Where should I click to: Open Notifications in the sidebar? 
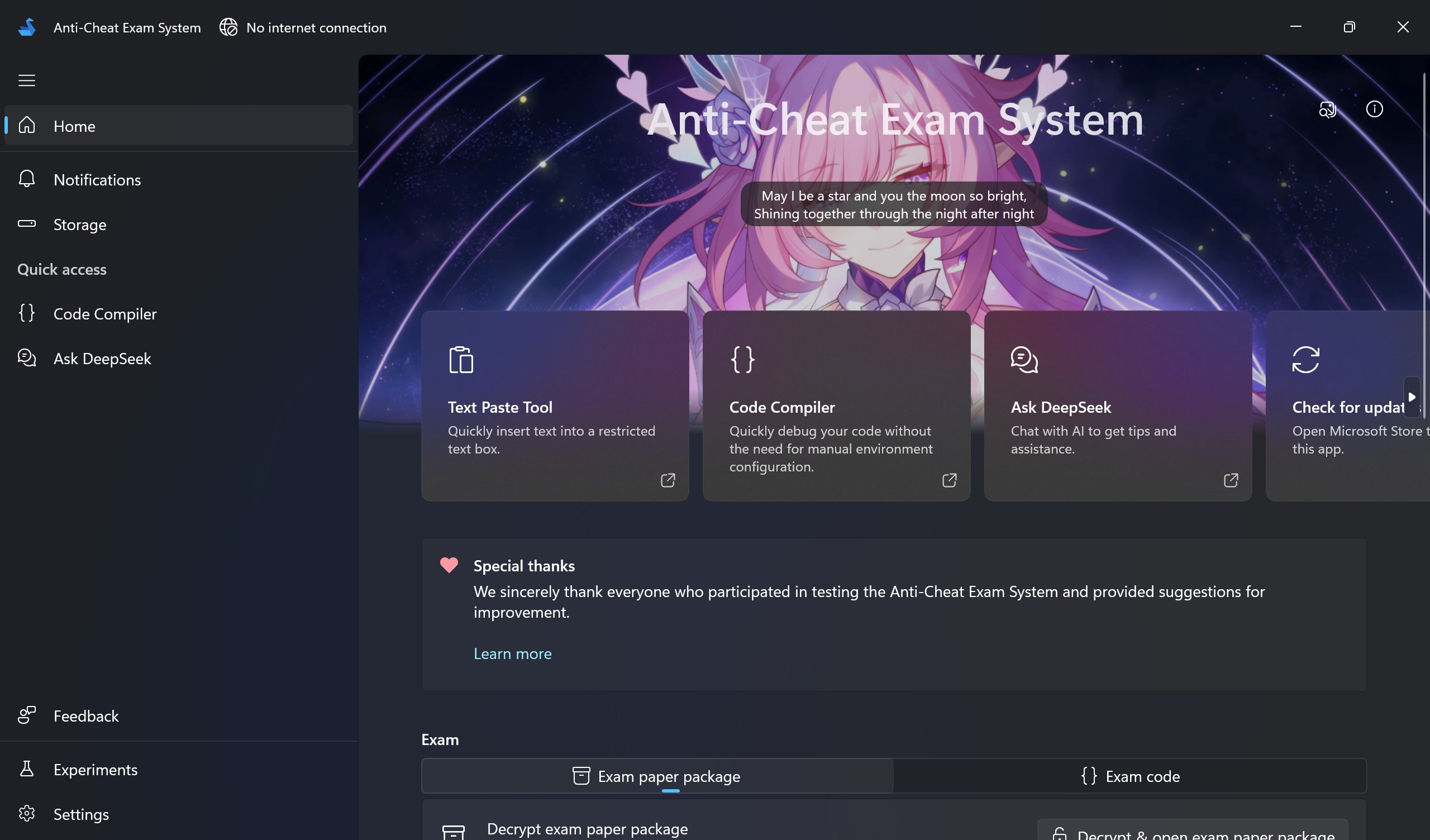pyautogui.click(x=97, y=180)
